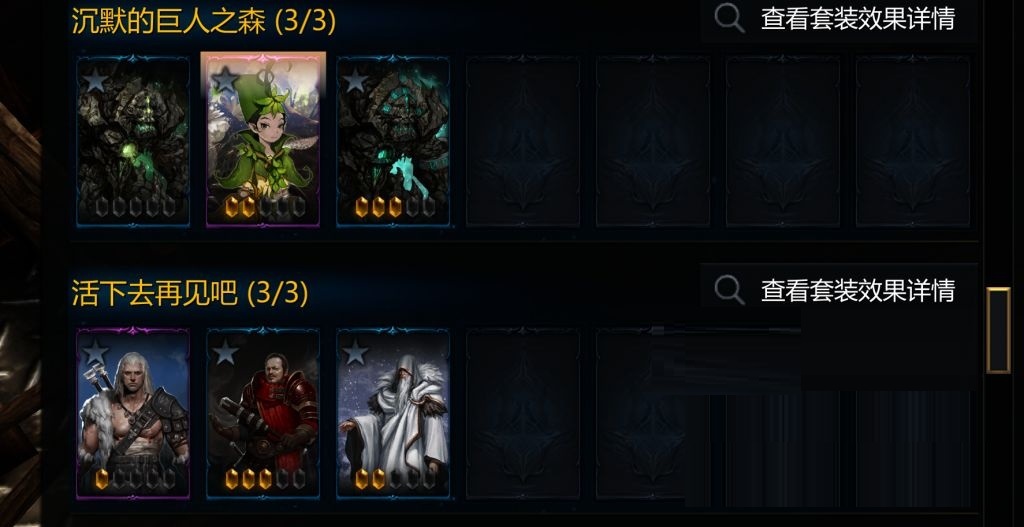Click first empty card slot in top row
1024x527 pixels.
click(523, 141)
